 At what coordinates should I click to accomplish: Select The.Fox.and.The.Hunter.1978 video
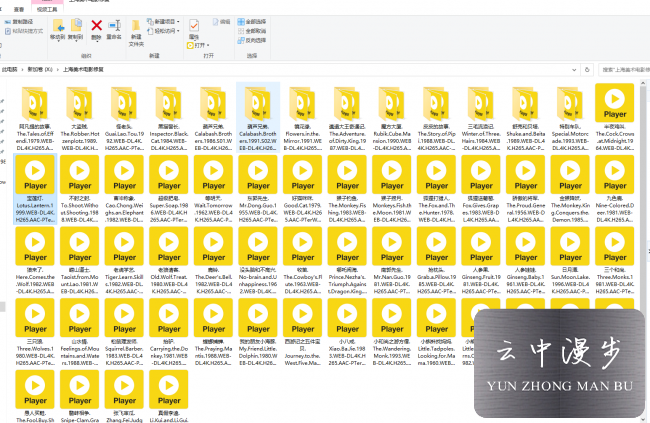pos(437,189)
